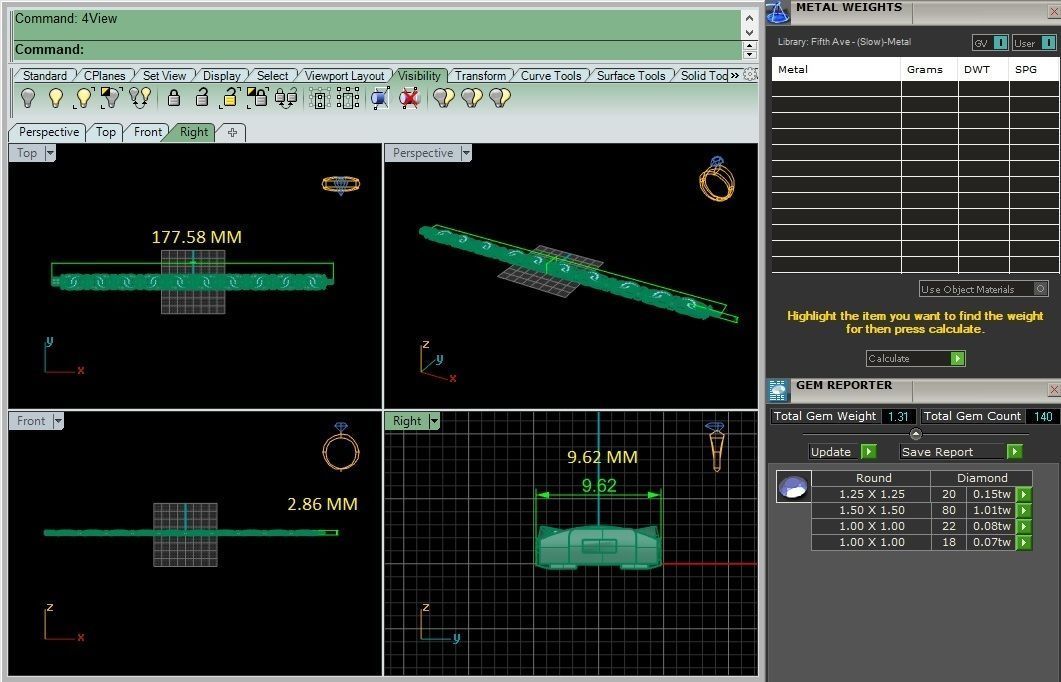The image size is (1061, 682).
Task: Switch to the Top viewport tab
Action: (x=106, y=132)
